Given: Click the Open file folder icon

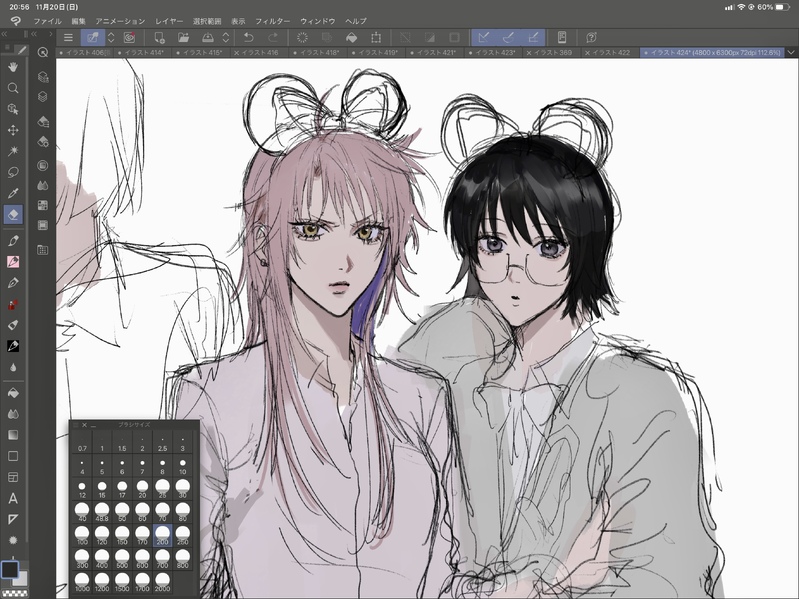Looking at the screenshot, I should (183, 37).
